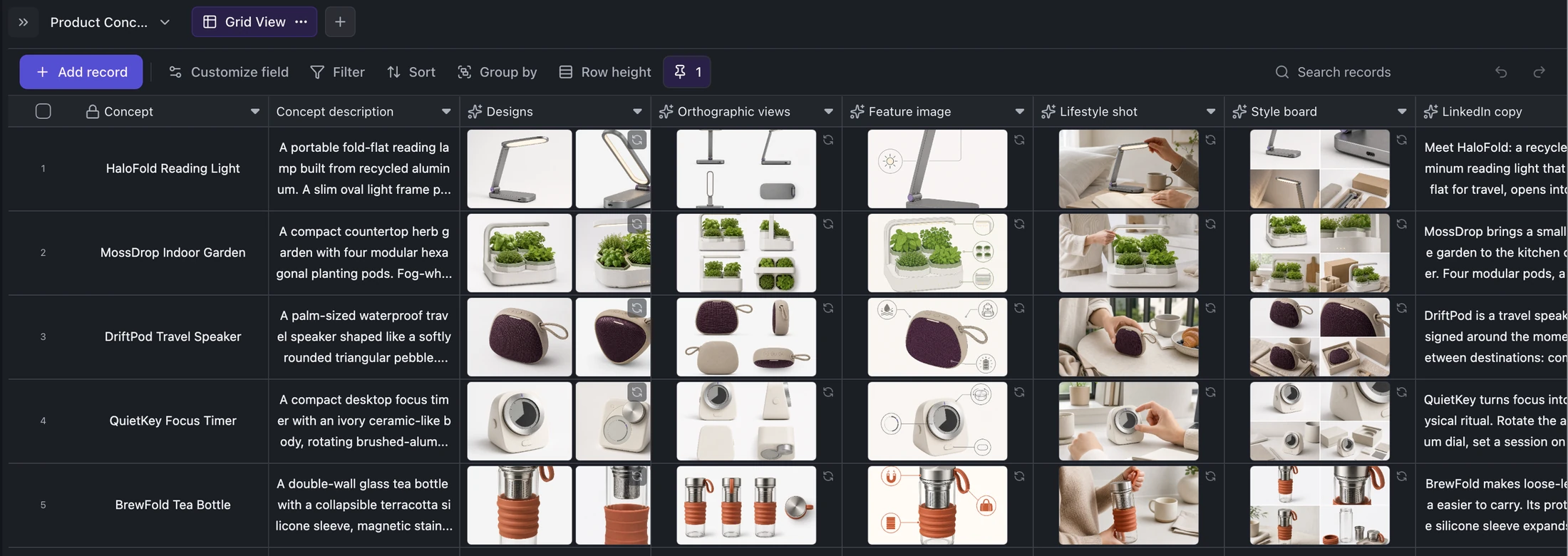Image resolution: width=1568 pixels, height=556 pixels.
Task: Regenerate HaloFold designs refresh icon
Action: (x=637, y=140)
